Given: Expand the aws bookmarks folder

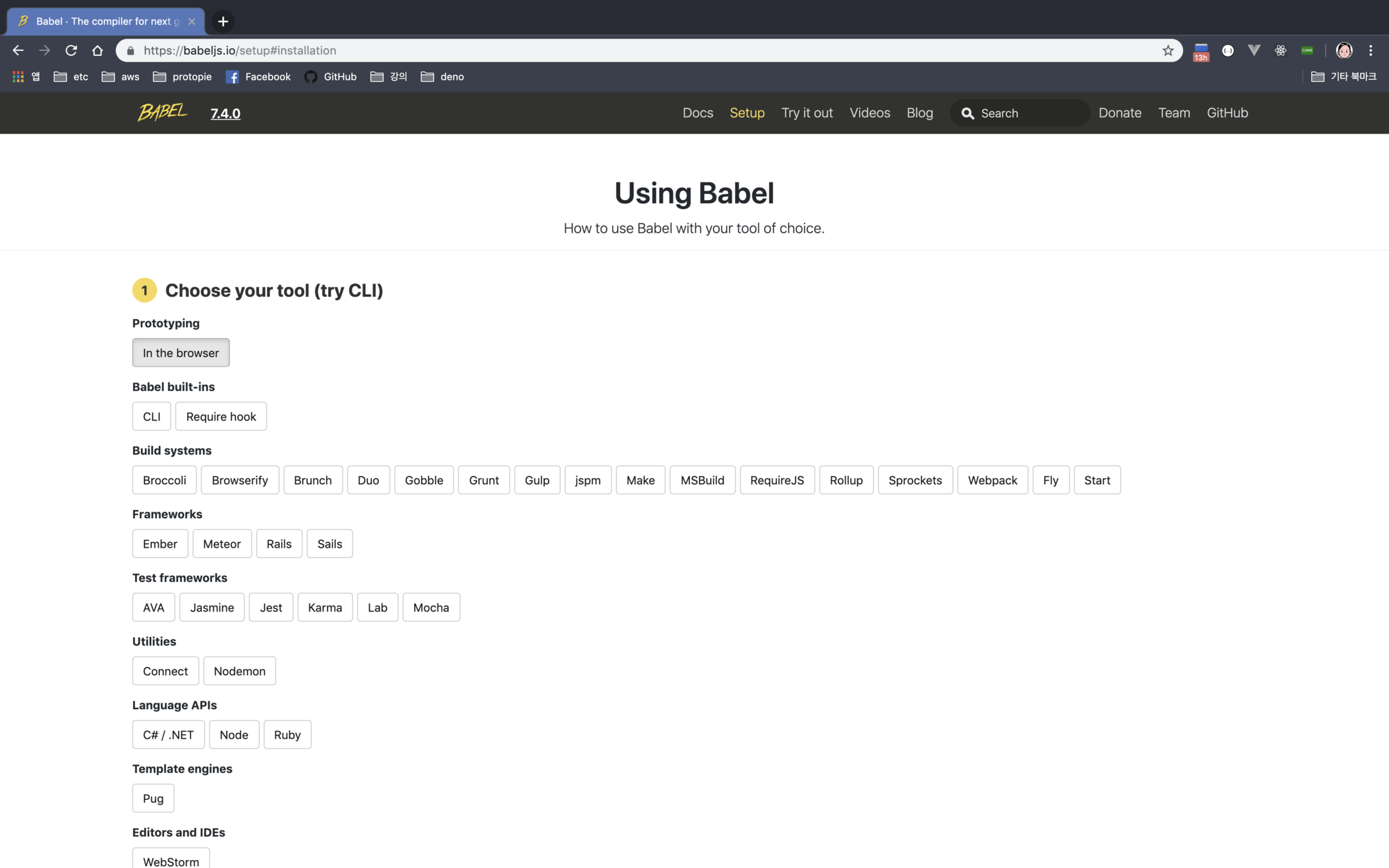Looking at the screenshot, I should [x=120, y=77].
